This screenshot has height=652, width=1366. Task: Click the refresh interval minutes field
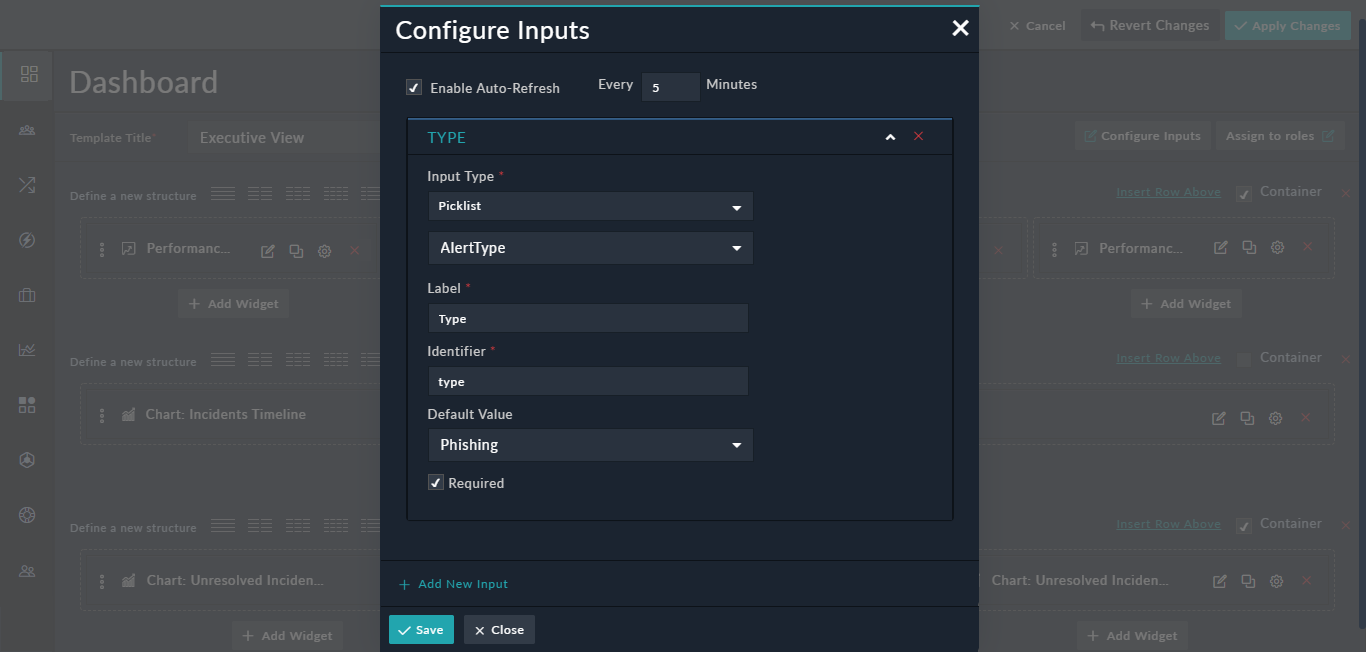click(670, 87)
